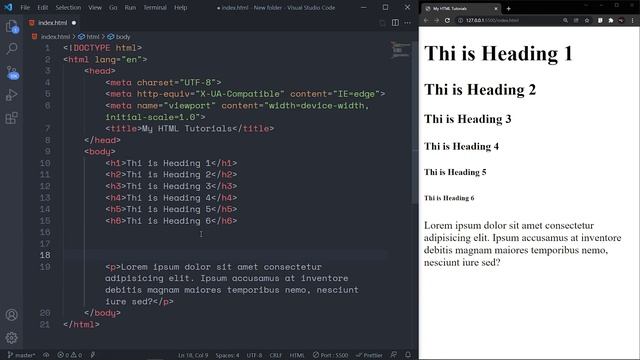This screenshot has width=640, height=360.
Task: Click the Split Editor icon
Action: (395, 23)
